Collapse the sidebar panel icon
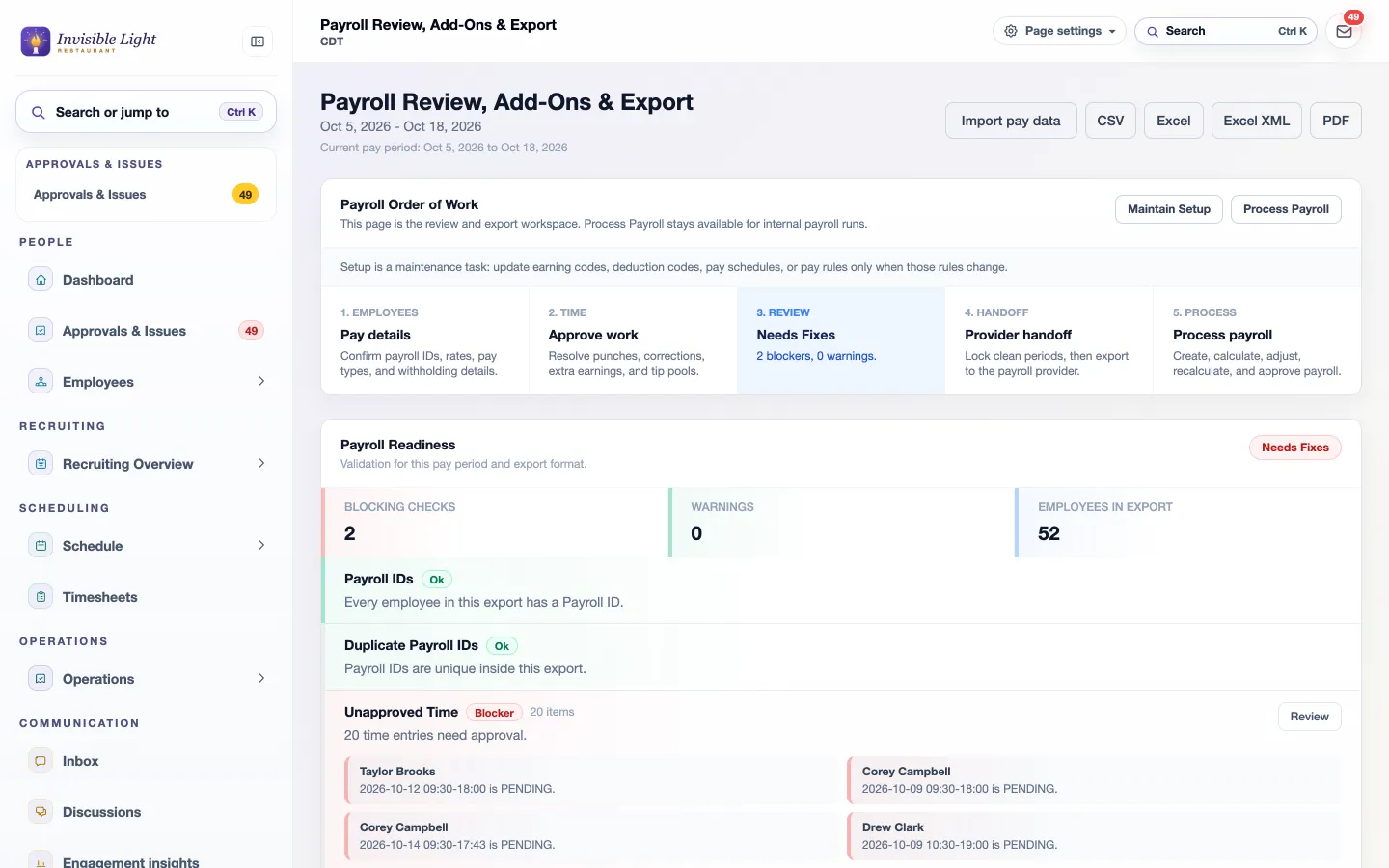1389x868 pixels. pos(258,41)
